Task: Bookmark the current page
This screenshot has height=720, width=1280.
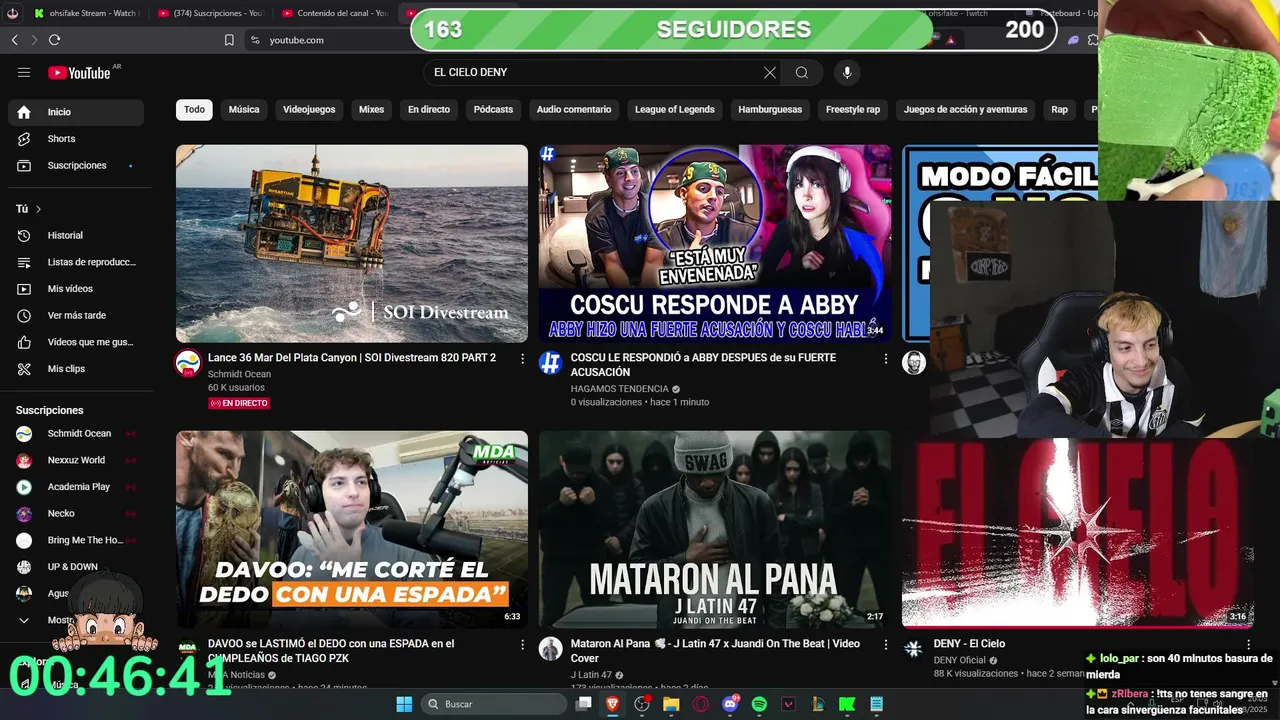Action: (x=229, y=40)
